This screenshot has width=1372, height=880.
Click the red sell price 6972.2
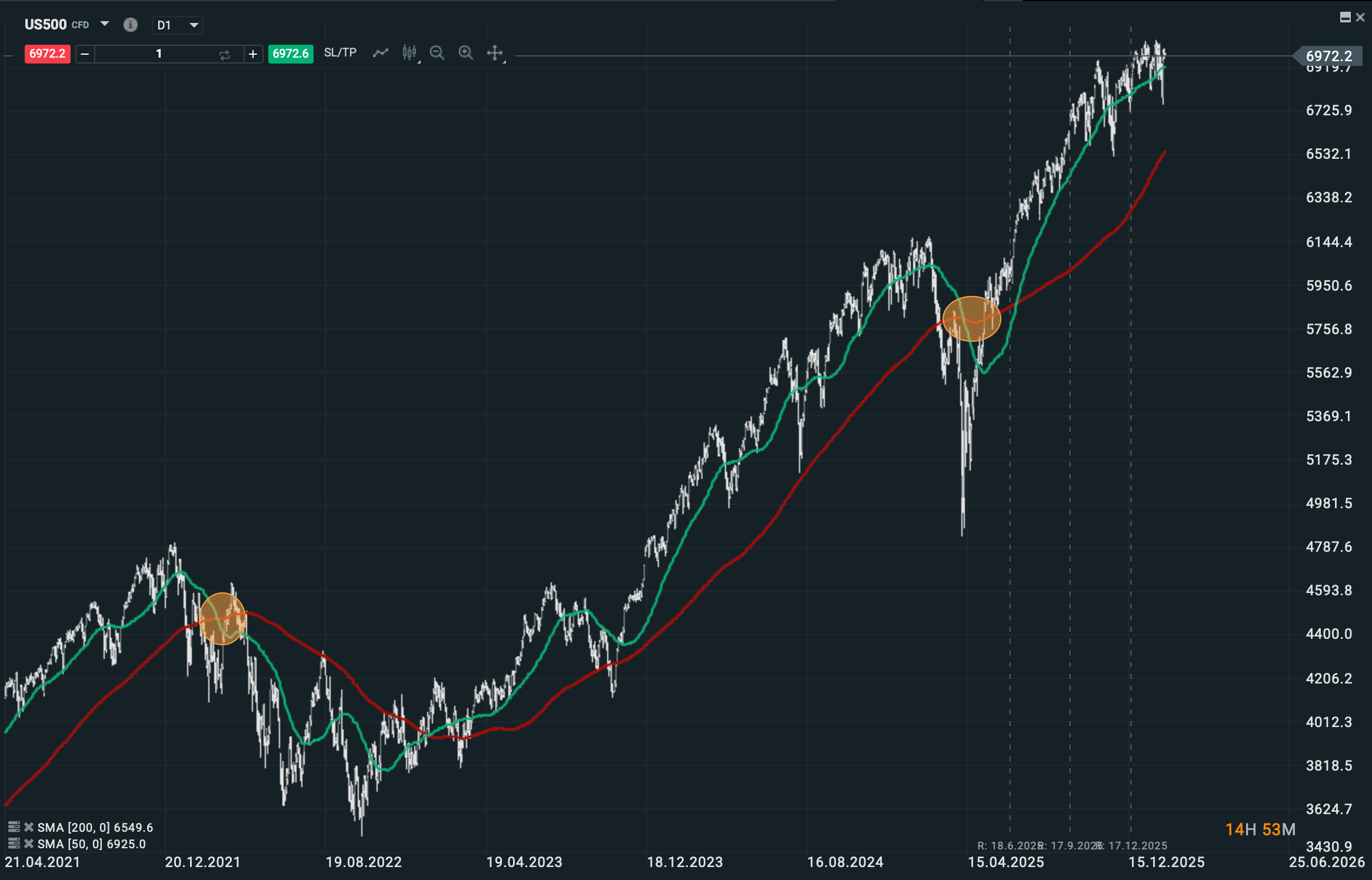(47, 54)
